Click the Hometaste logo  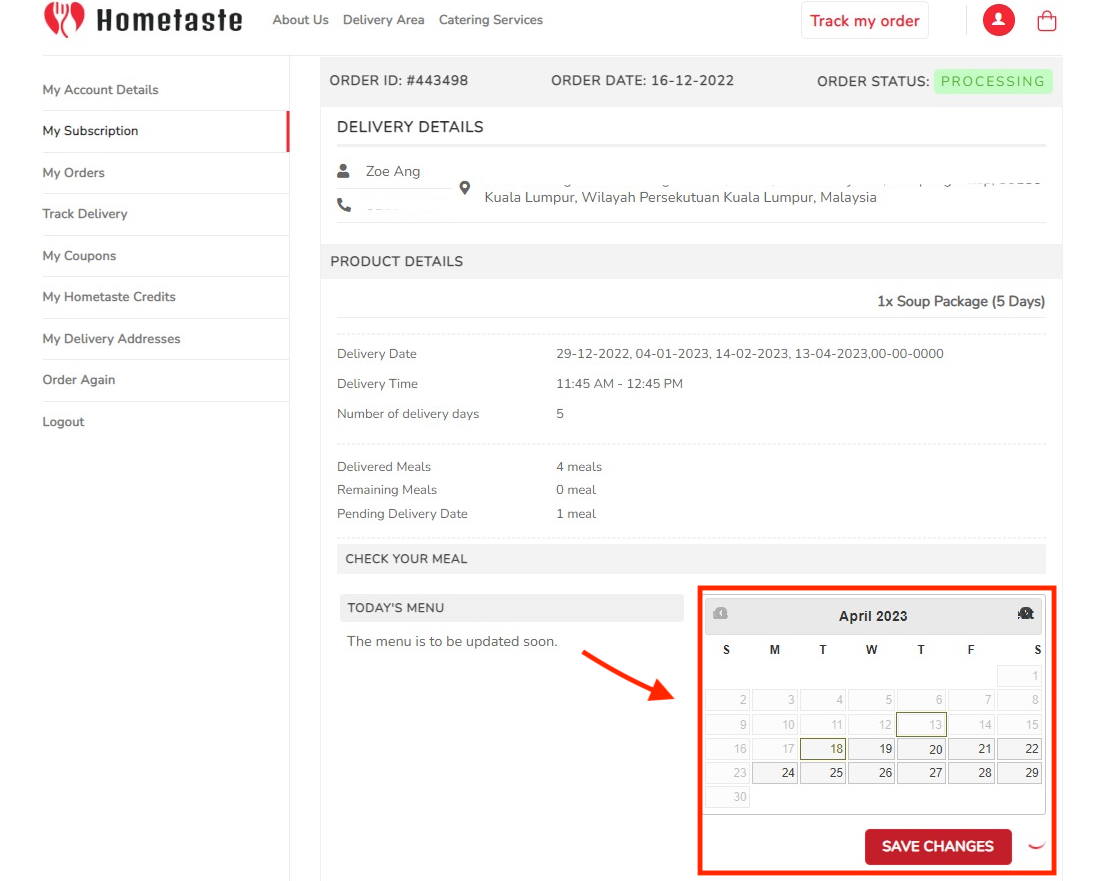(142, 19)
